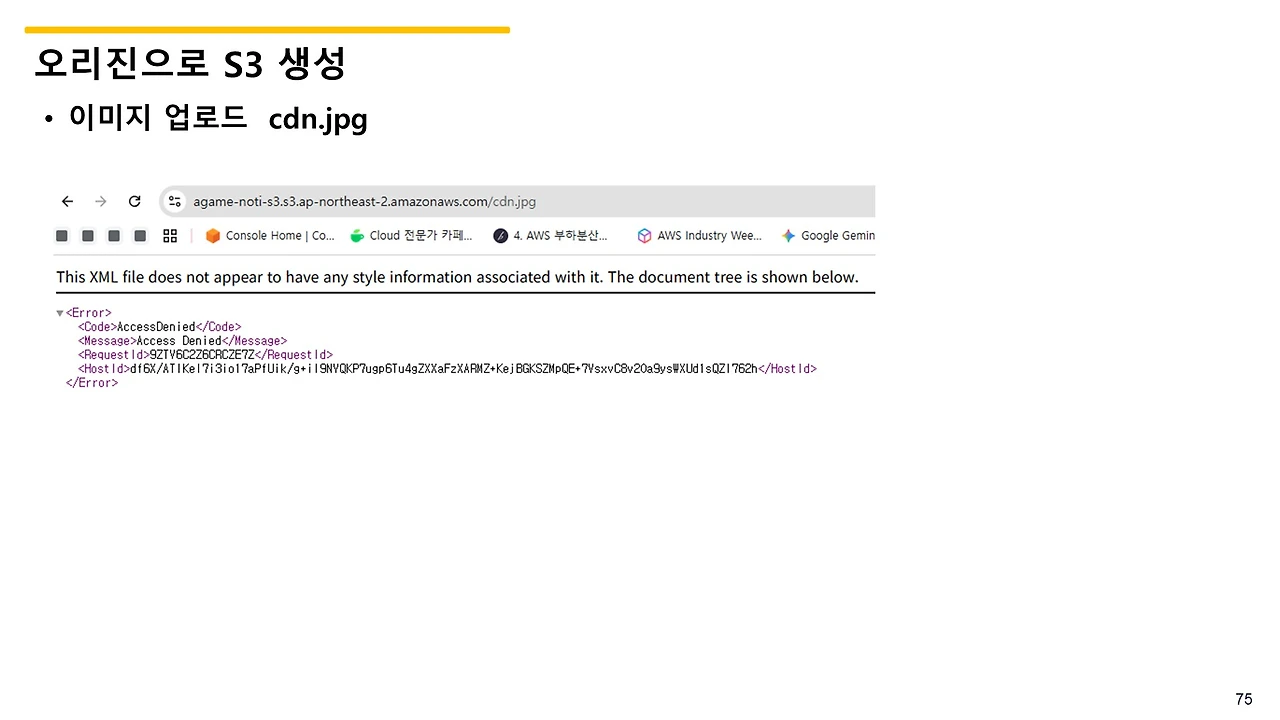
Task: Click the slide page number 75
Action: click(1243, 698)
